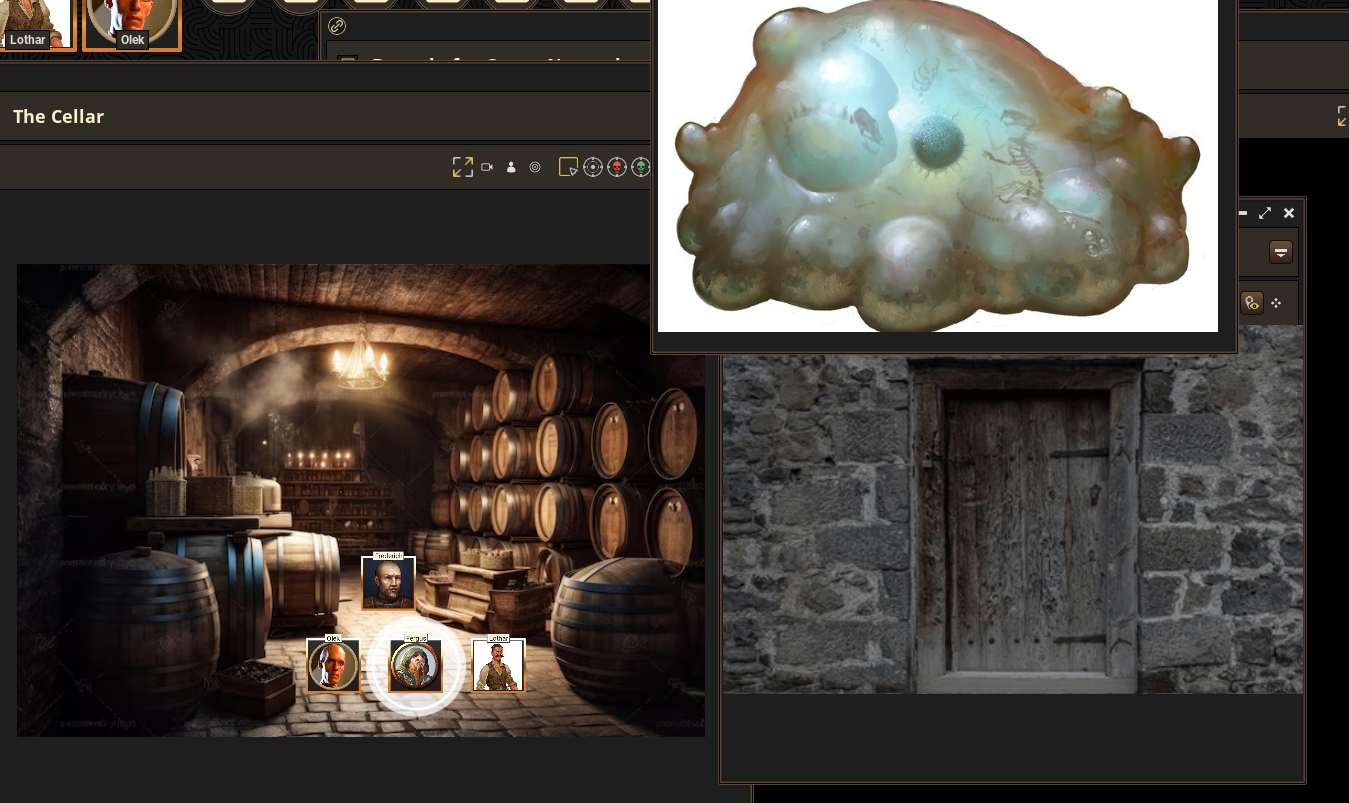Select the selection pointer tool in Cellar toolbar

tap(568, 167)
